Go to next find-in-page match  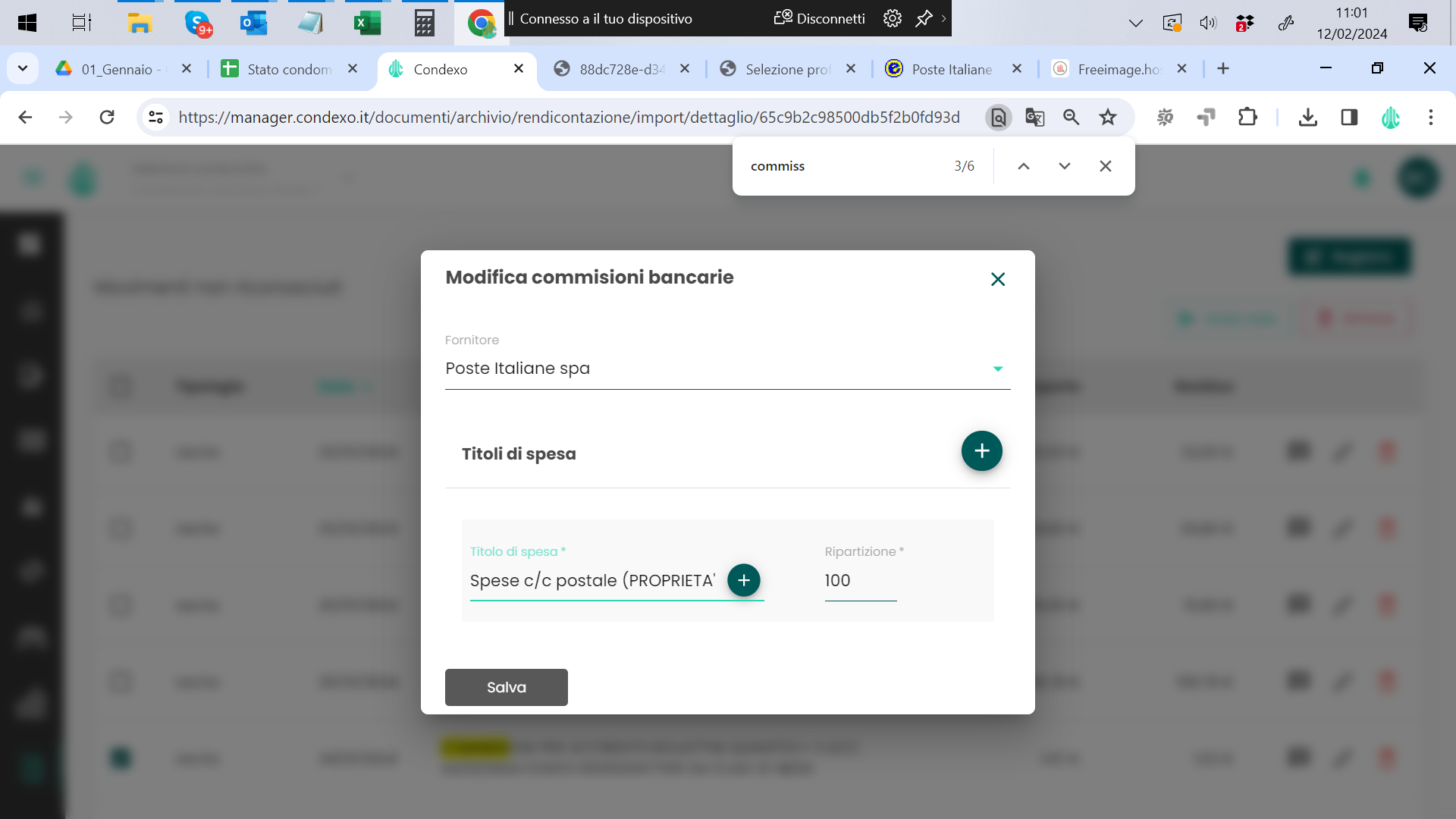pos(1064,166)
